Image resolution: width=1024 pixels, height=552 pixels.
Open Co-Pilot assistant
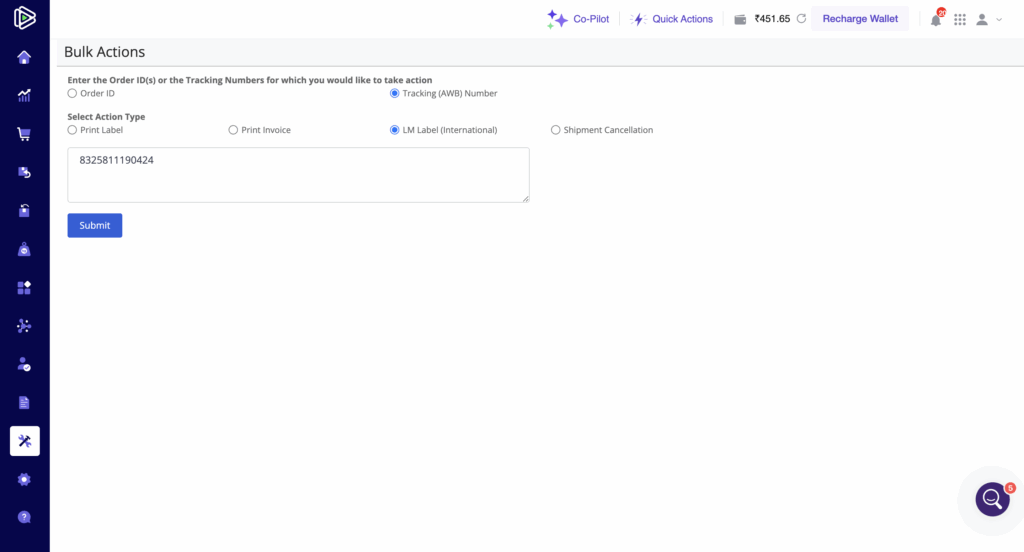click(578, 19)
